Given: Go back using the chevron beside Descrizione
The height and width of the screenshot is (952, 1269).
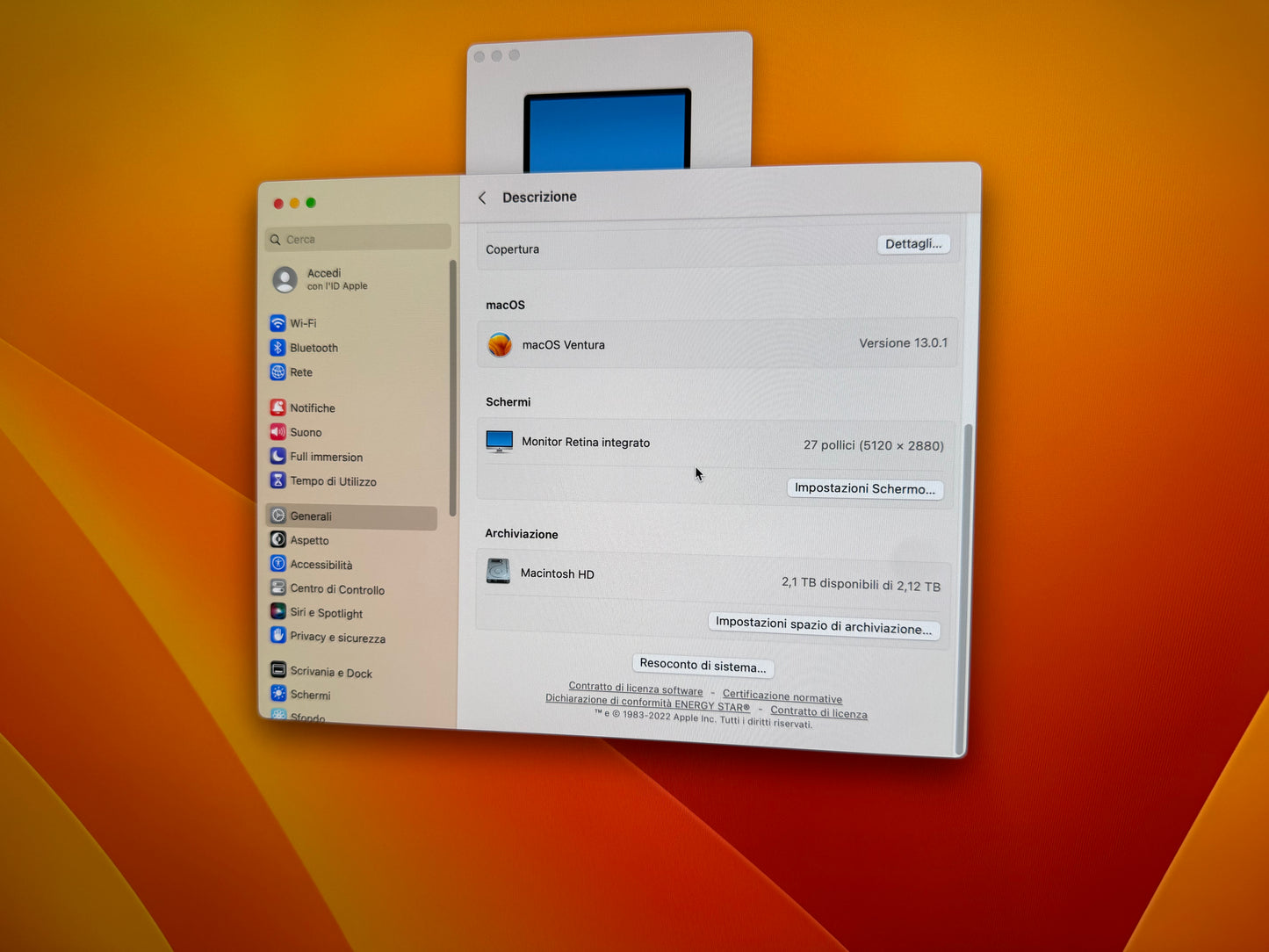Looking at the screenshot, I should (482, 198).
